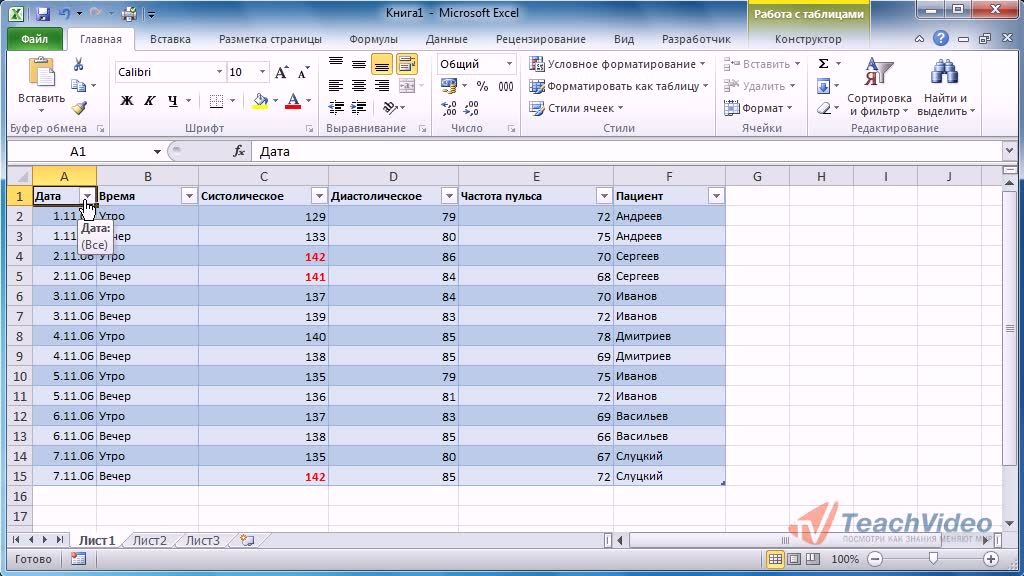Viewport: 1024px width, 576px height.
Task: Click Условное форматирование button
Action: pos(617,64)
